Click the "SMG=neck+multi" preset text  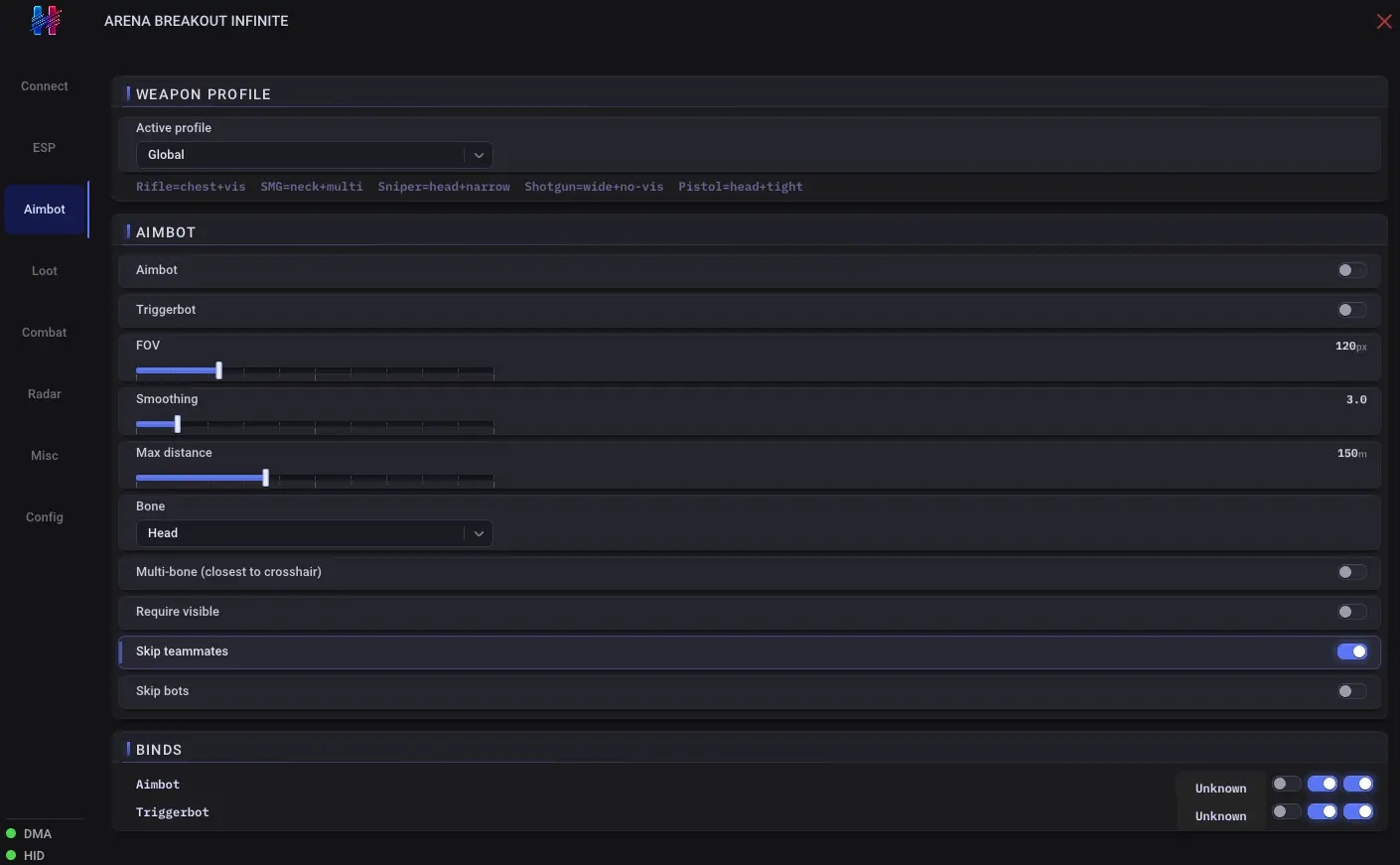pos(312,187)
